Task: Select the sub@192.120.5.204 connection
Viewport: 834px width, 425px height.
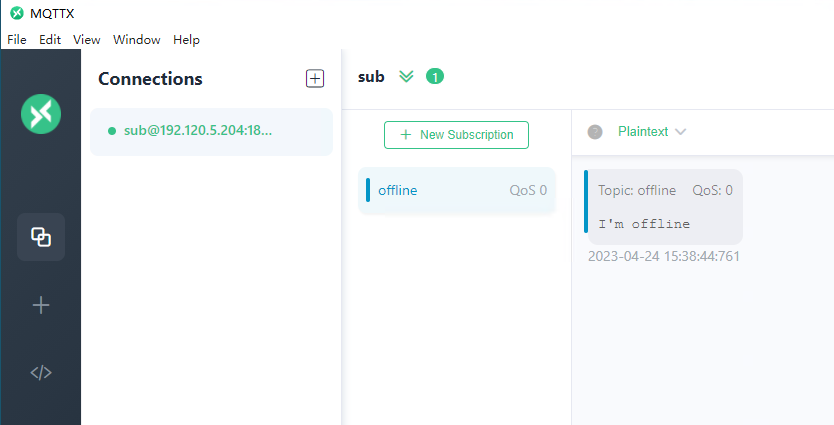Action: [x=211, y=131]
